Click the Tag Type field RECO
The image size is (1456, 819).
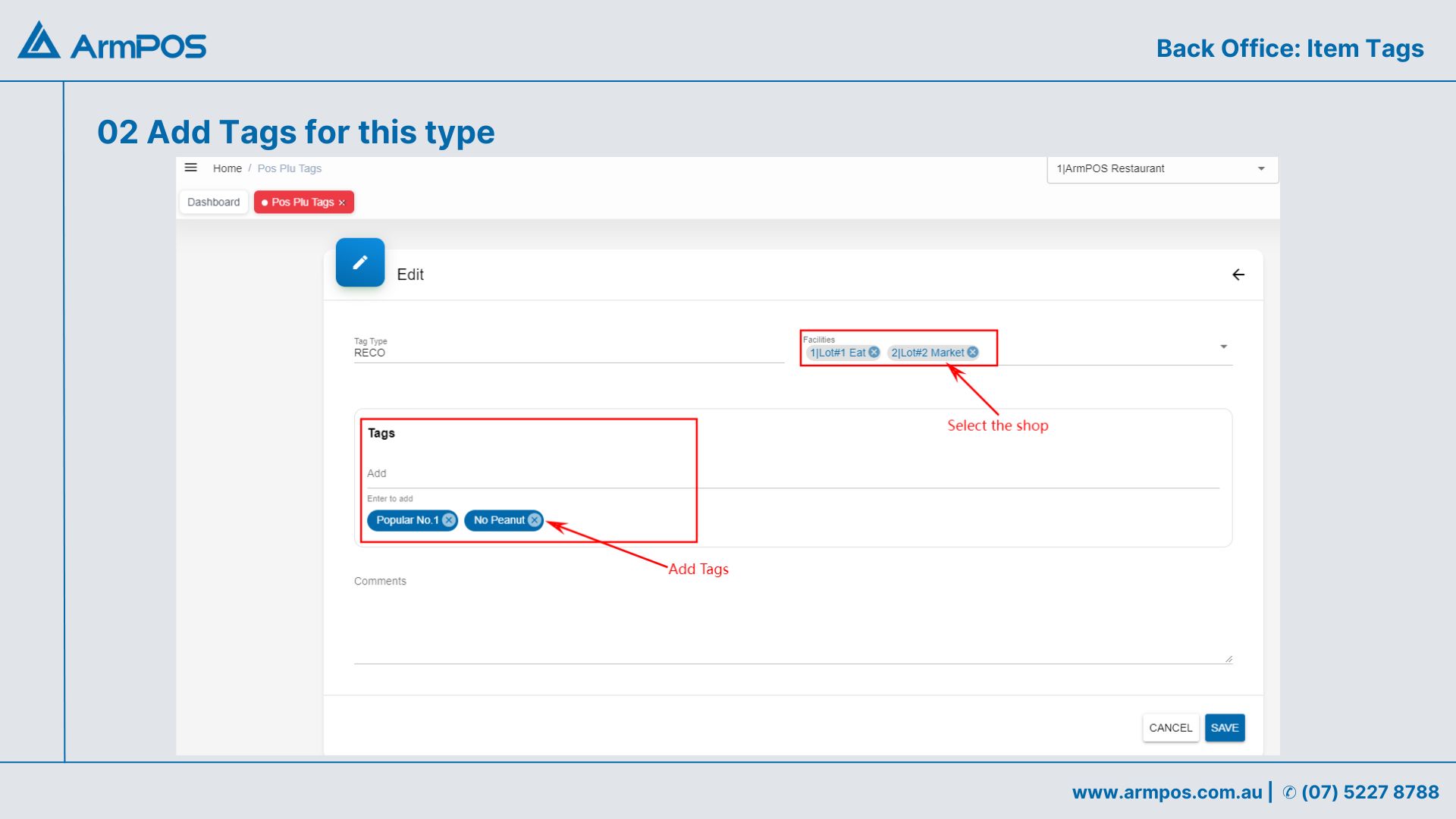tap(567, 353)
